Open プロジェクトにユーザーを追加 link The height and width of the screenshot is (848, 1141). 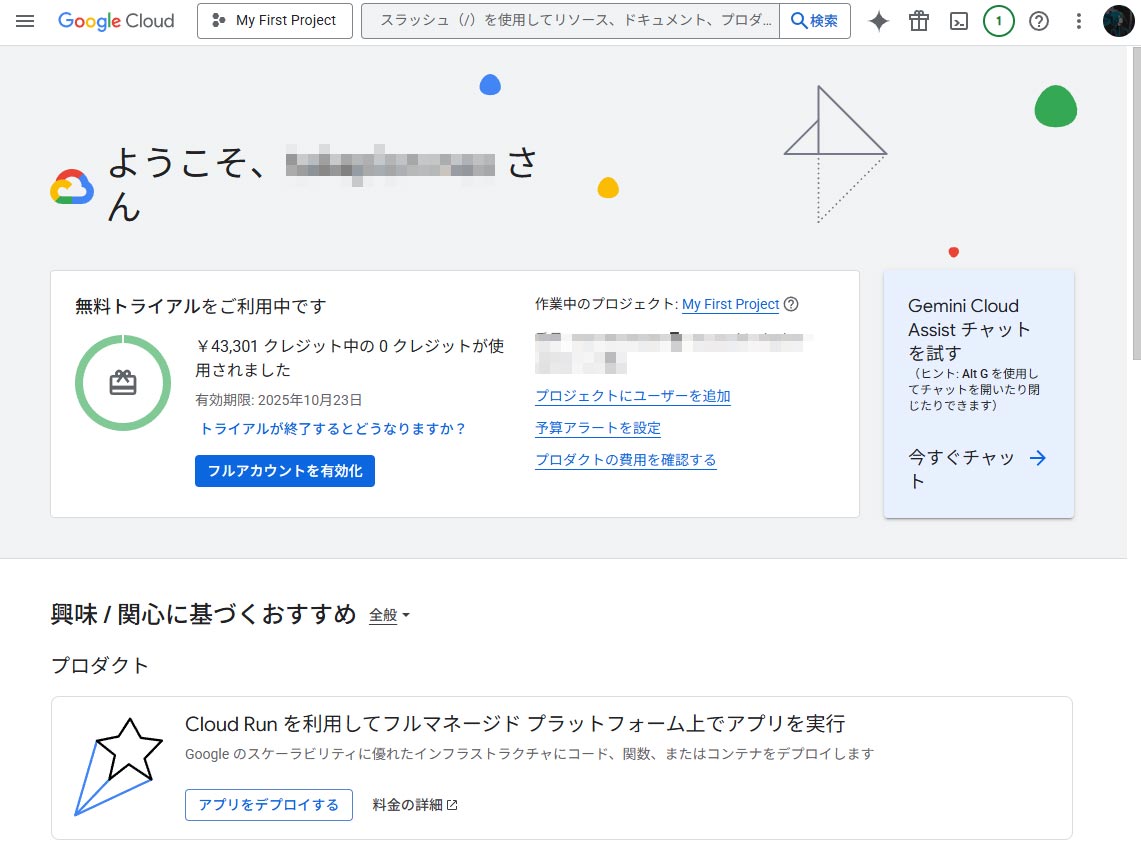point(632,396)
